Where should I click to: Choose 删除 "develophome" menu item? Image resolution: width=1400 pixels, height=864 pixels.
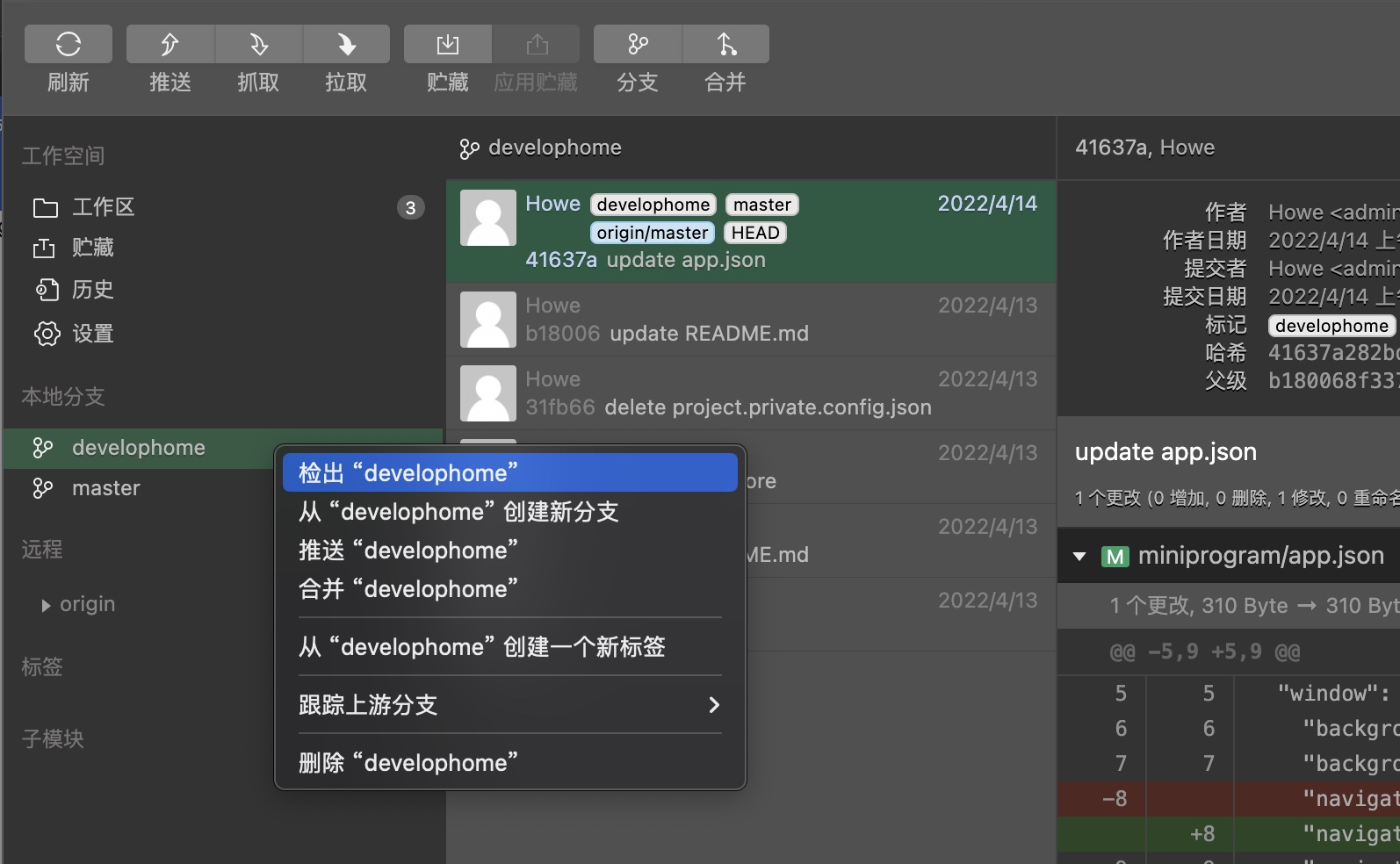(509, 763)
